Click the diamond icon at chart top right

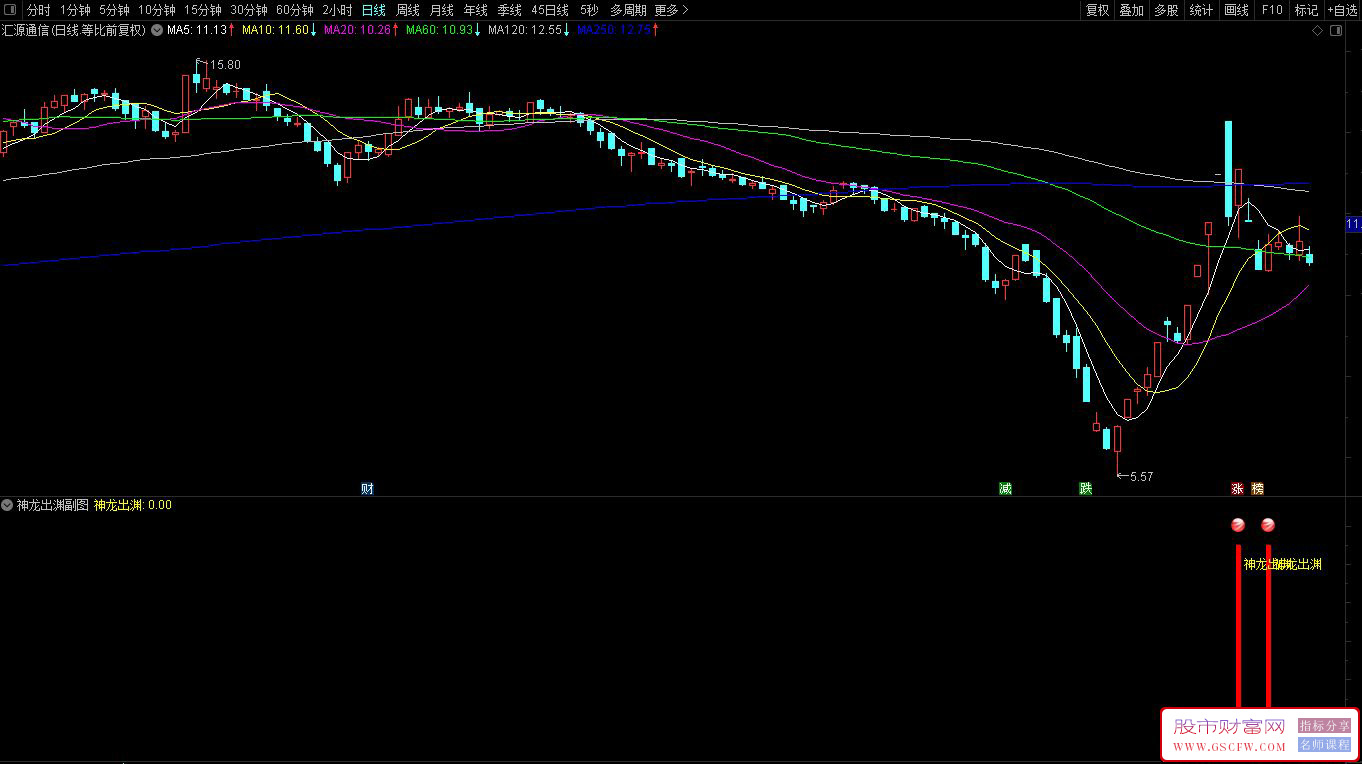(1318, 31)
